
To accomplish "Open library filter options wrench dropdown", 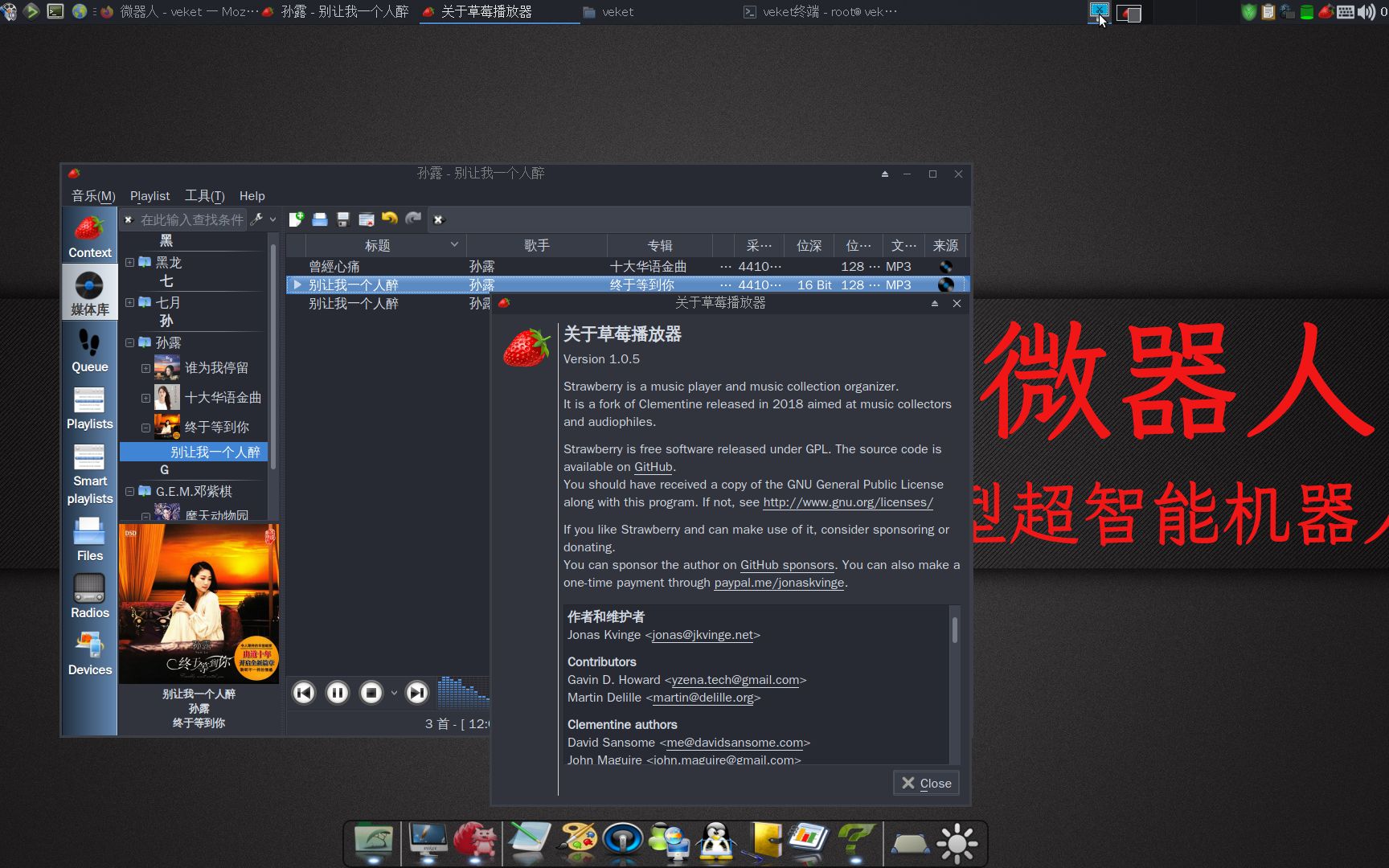I will (263, 219).
